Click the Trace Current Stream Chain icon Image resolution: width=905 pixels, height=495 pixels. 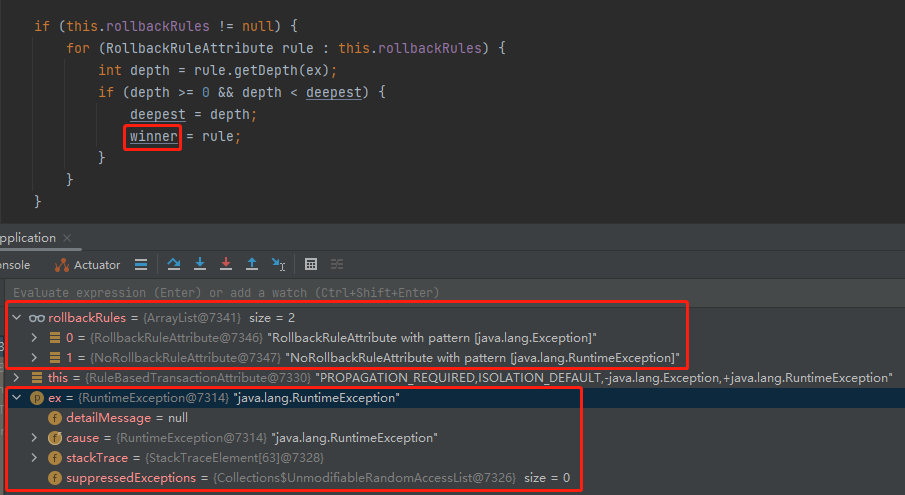click(337, 264)
